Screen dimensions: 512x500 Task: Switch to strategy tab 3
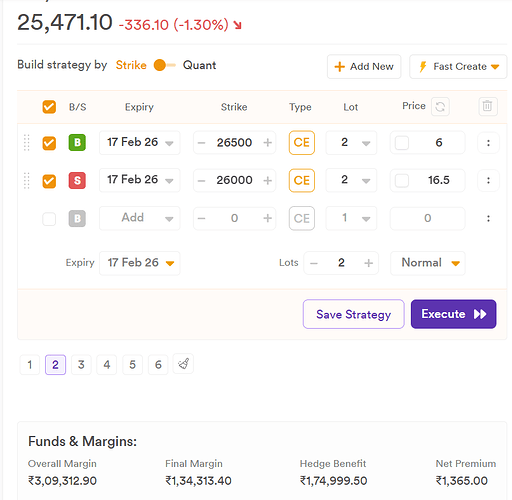(x=81, y=364)
